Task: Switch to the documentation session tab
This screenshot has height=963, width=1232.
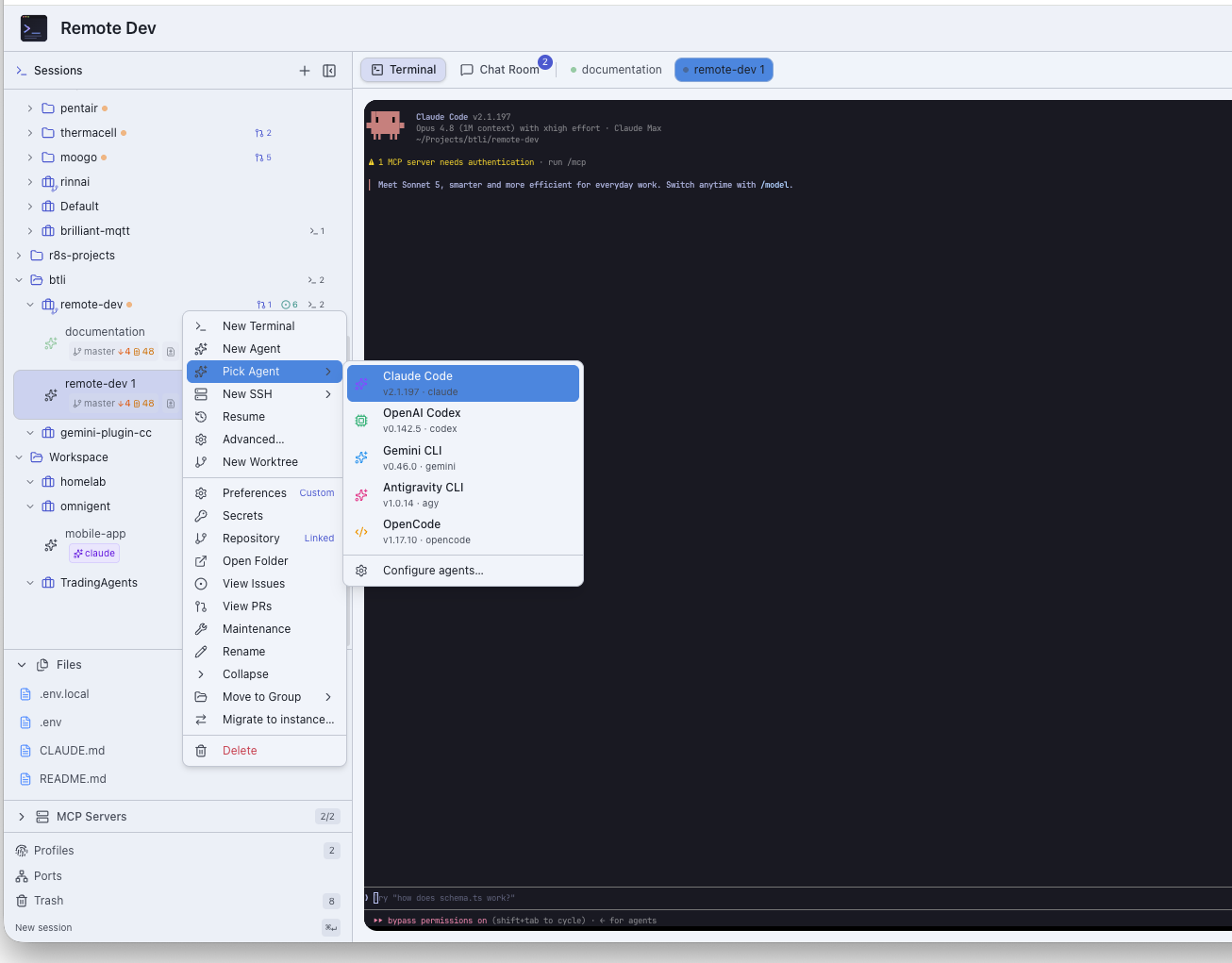Action: click(616, 70)
